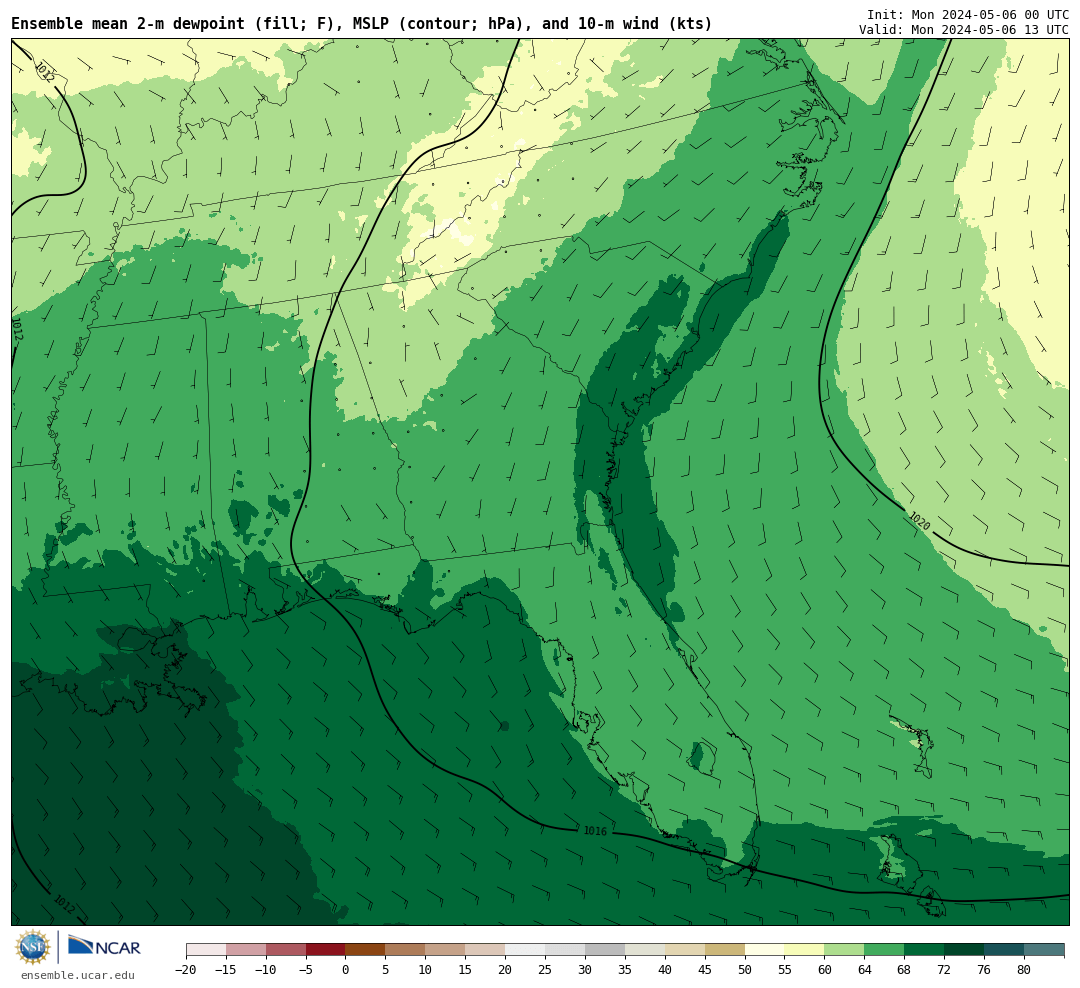
Task: Open the ensemble.ucar.edu link text
Action: point(78,975)
